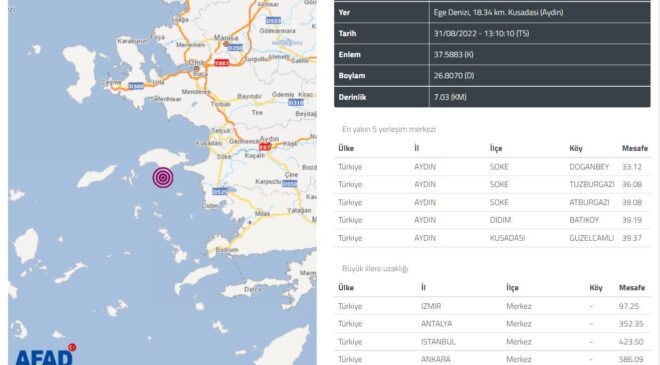Click the Izmir city marker on map
The height and width of the screenshot is (365, 660).
pyautogui.click(x=197, y=68)
